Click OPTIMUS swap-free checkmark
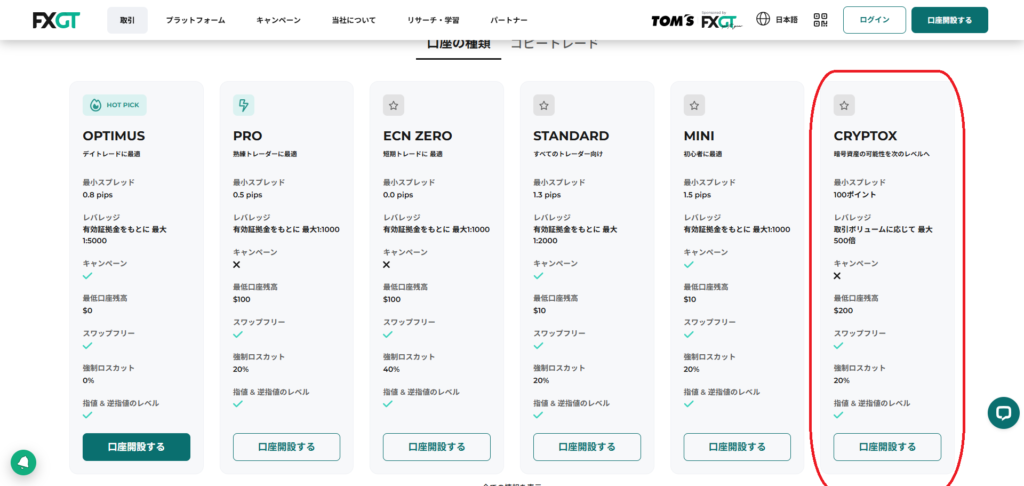 (x=88, y=346)
